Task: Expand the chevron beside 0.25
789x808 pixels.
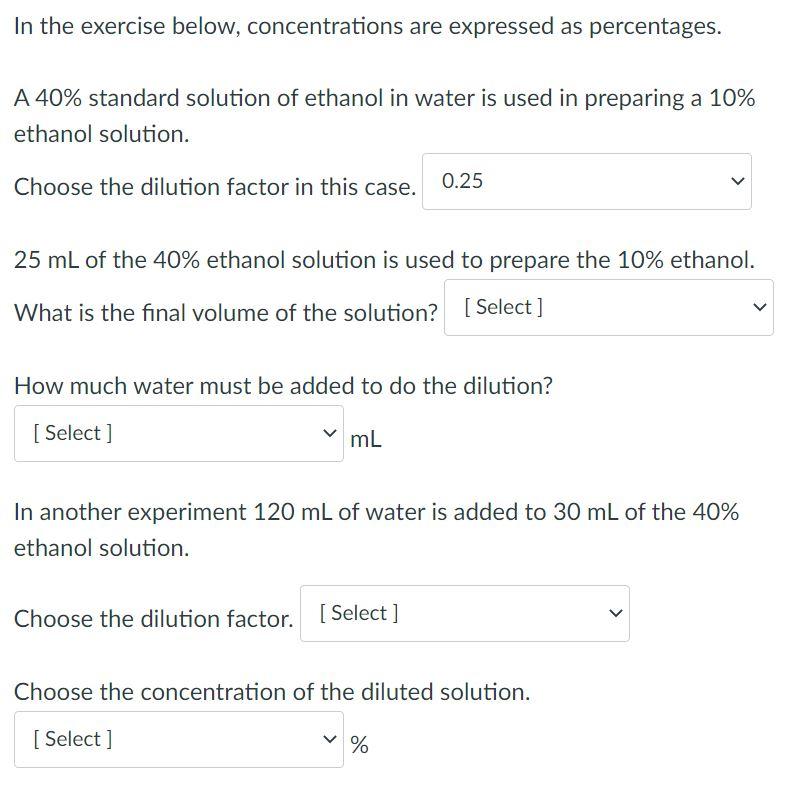Action: [x=738, y=181]
